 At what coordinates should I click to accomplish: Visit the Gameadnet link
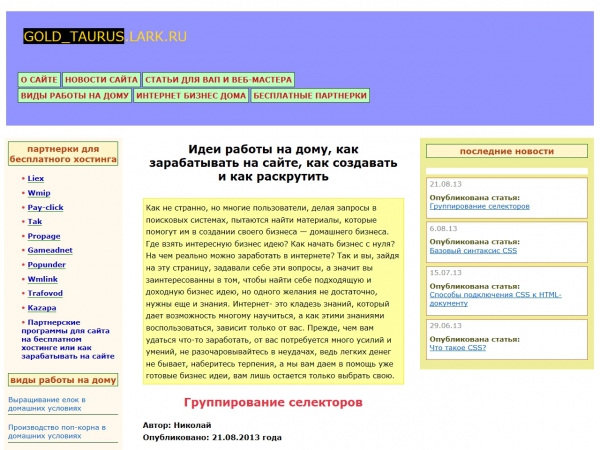click(x=50, y=250)
